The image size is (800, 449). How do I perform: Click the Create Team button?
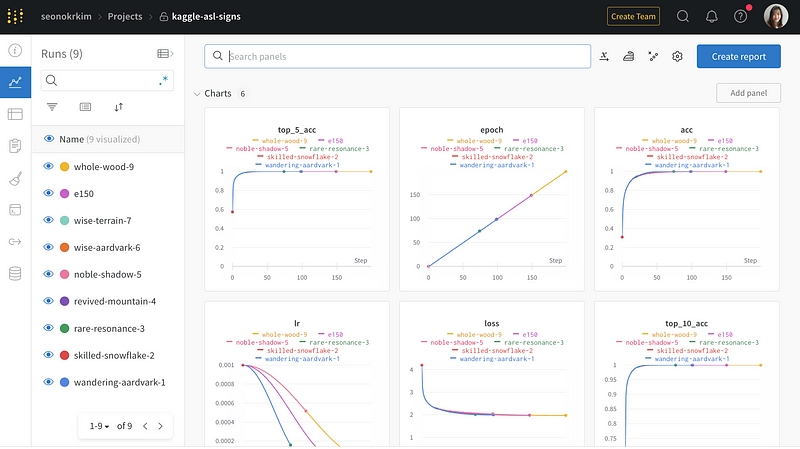tap(633, 16)
